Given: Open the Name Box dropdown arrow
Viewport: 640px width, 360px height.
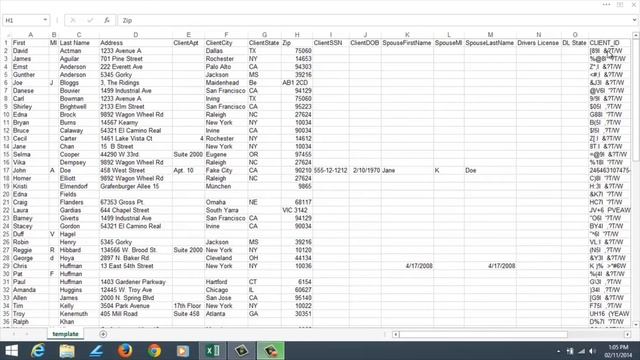Looking at the screenshot, I should [44, 20].
